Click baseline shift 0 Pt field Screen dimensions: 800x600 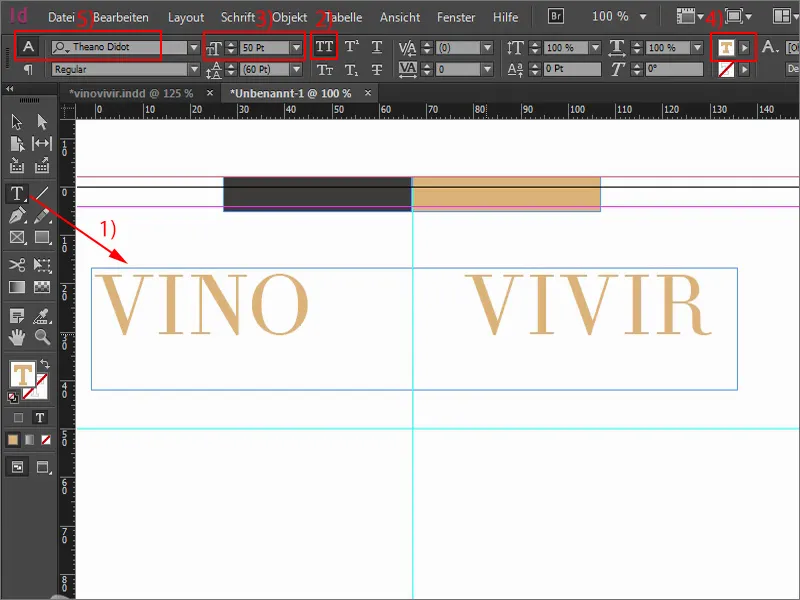[x=572, y=69]
